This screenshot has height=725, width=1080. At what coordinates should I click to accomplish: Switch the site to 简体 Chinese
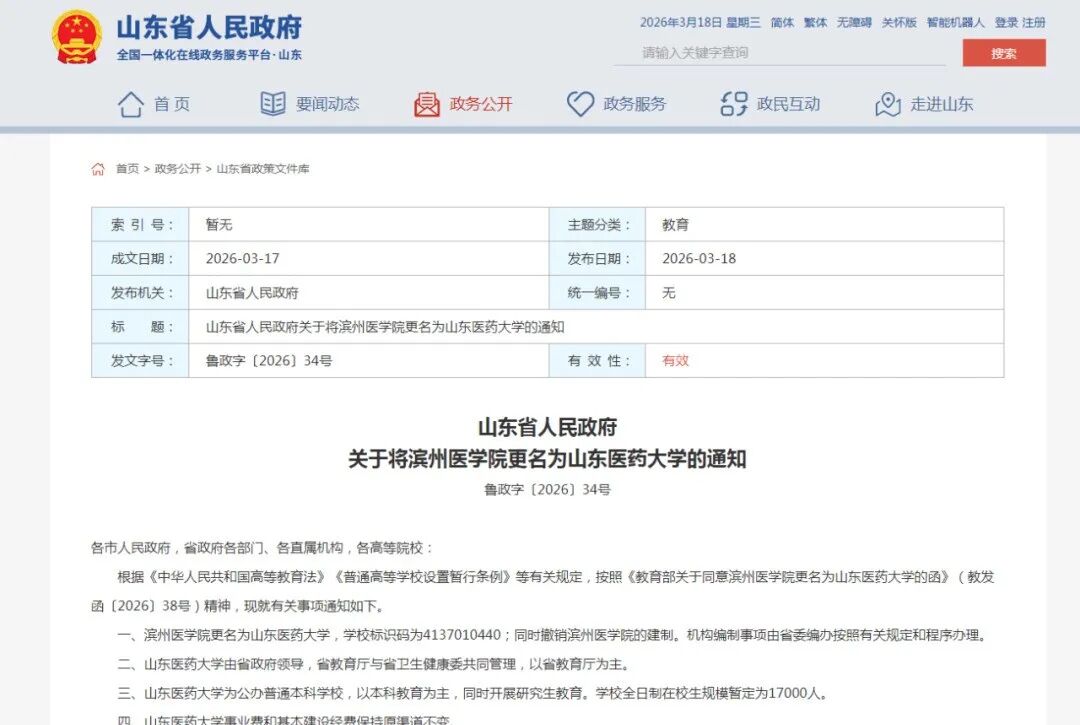point(782,22)
